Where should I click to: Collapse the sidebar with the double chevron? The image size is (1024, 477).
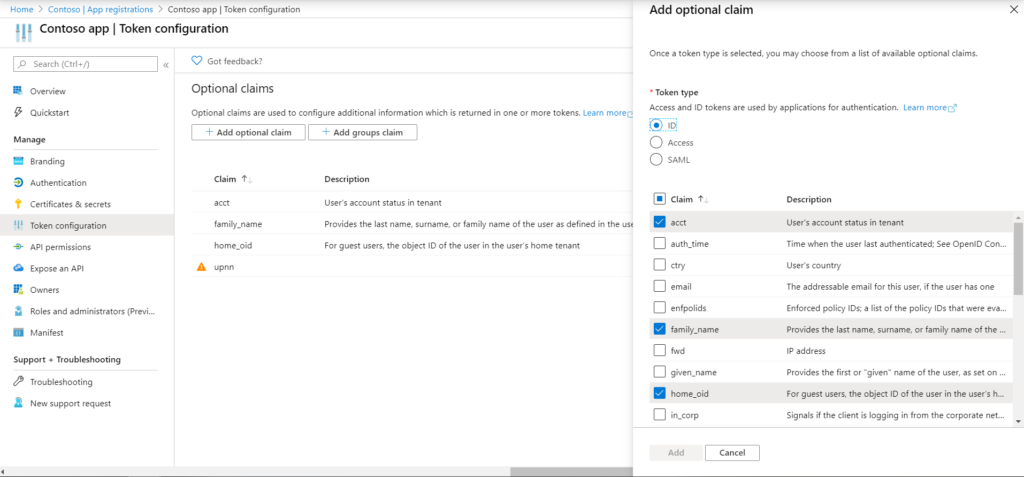pyautogui.click(x=166, y=65)
